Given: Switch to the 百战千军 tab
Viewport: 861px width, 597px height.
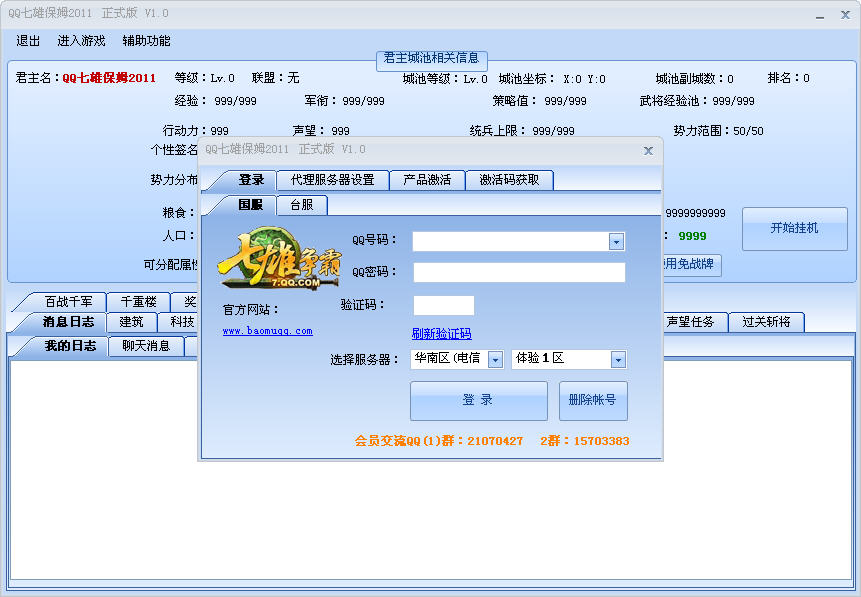Looking at the screenshot, I should click(68, 302).
